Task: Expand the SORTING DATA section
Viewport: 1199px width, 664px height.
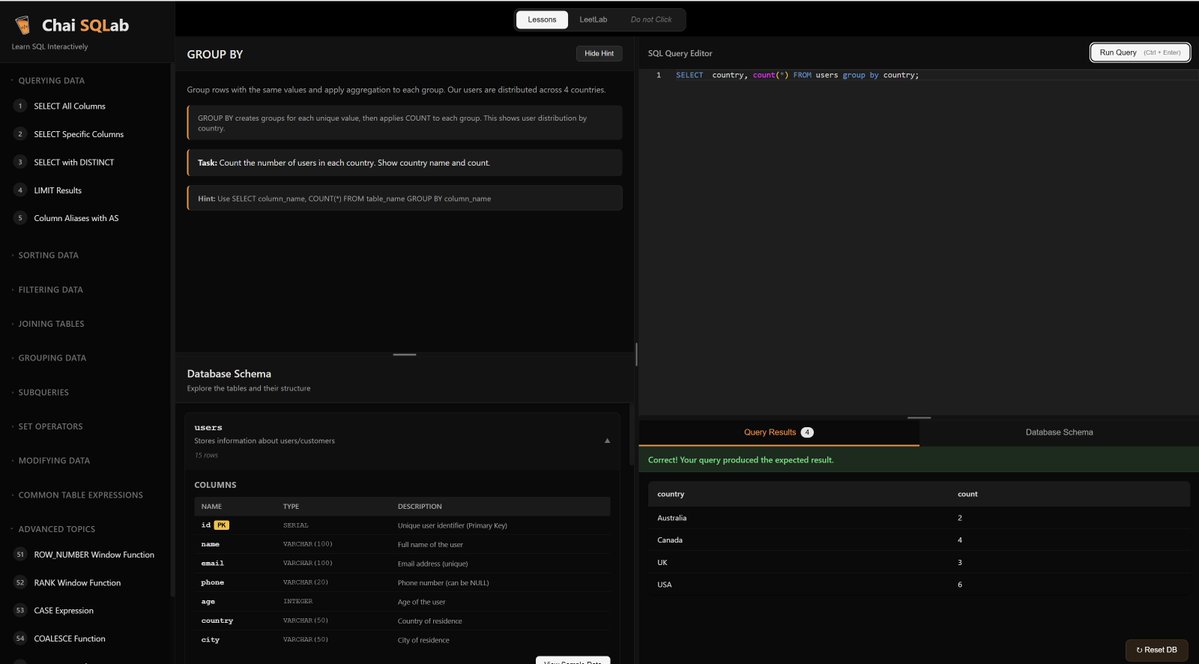Action: 48,256
